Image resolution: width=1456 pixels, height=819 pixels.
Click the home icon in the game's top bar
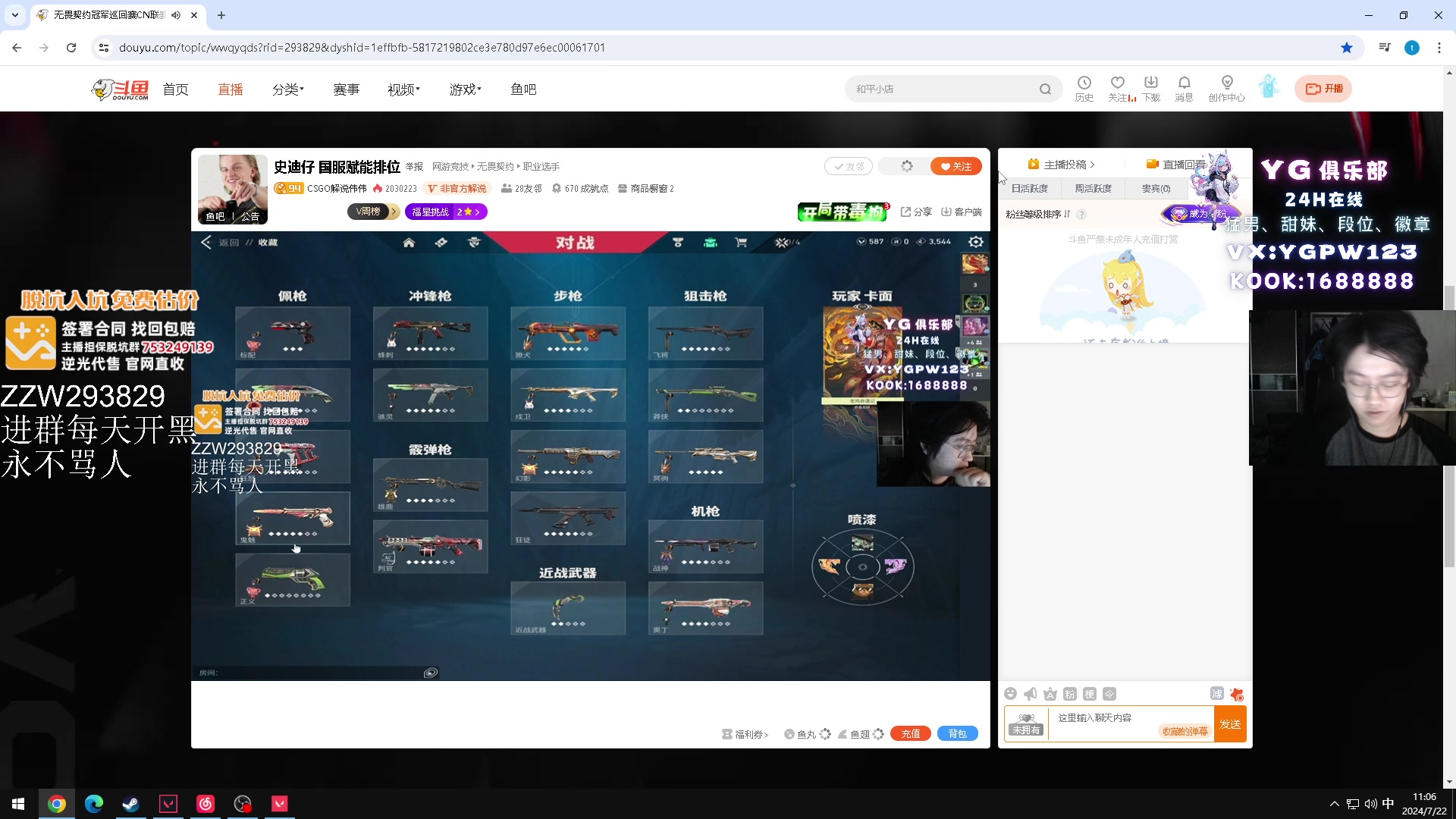[409, 242]
